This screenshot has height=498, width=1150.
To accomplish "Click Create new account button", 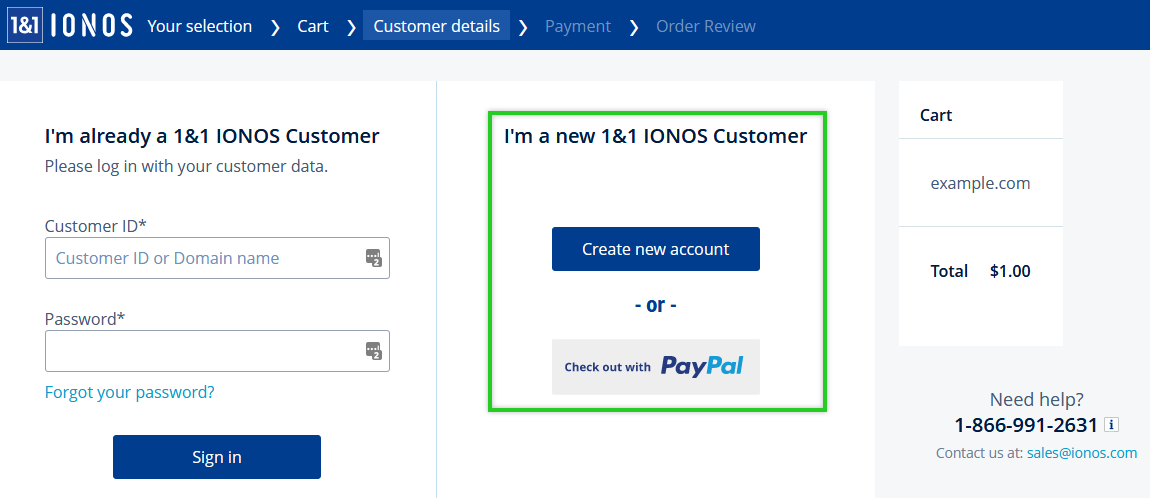I will 656,249.
